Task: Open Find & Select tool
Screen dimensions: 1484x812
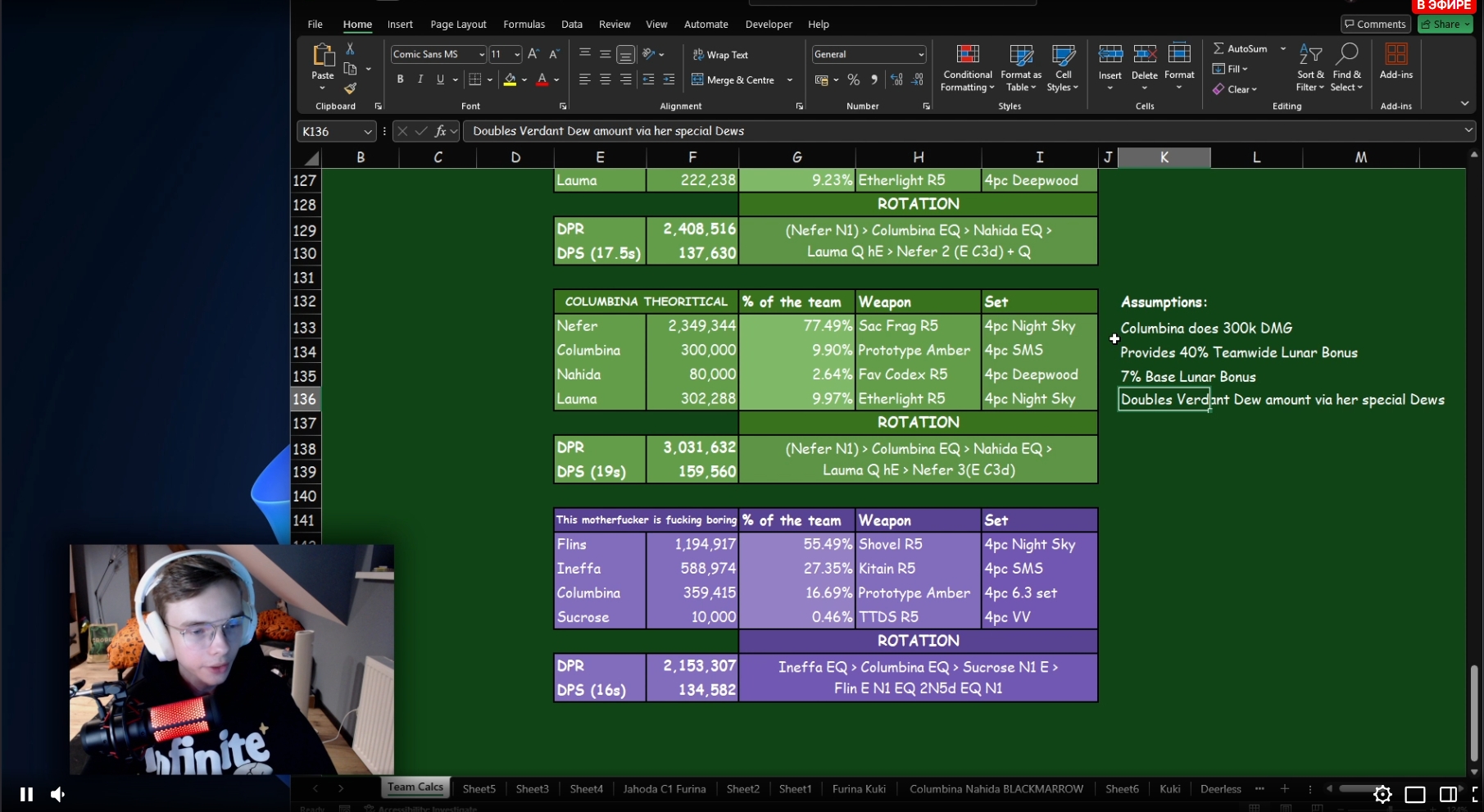Action: point(1346,55)
